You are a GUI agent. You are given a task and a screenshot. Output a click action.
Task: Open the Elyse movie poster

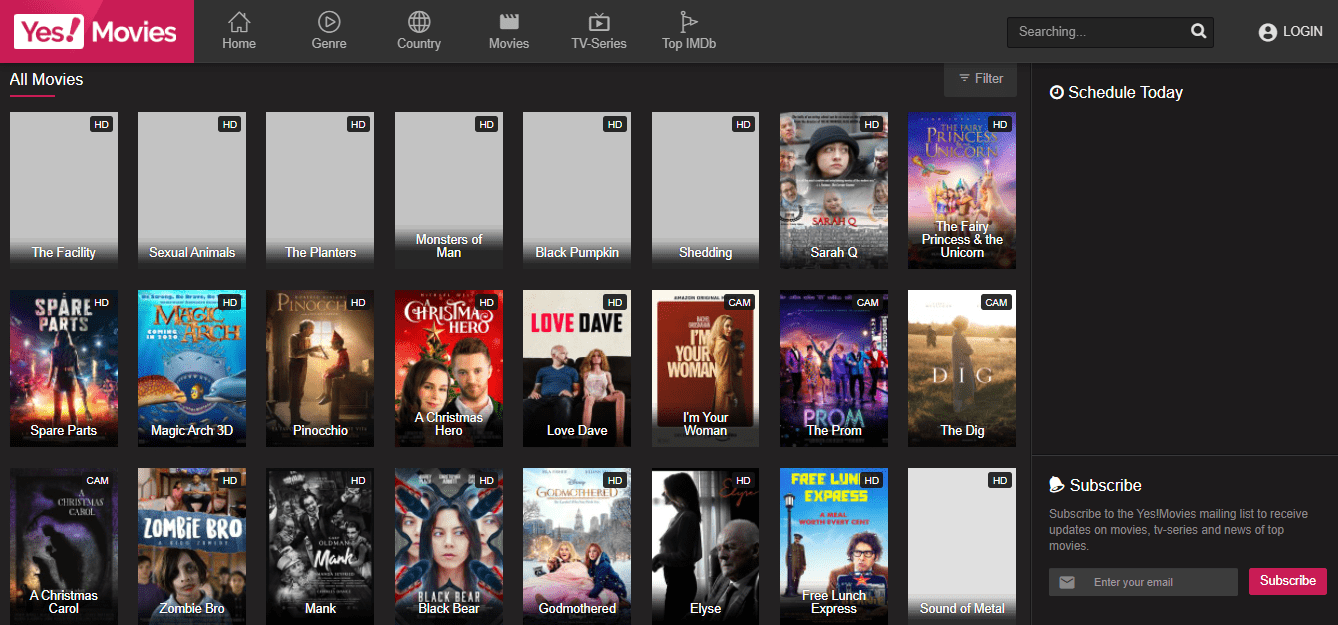pos(706,546)
